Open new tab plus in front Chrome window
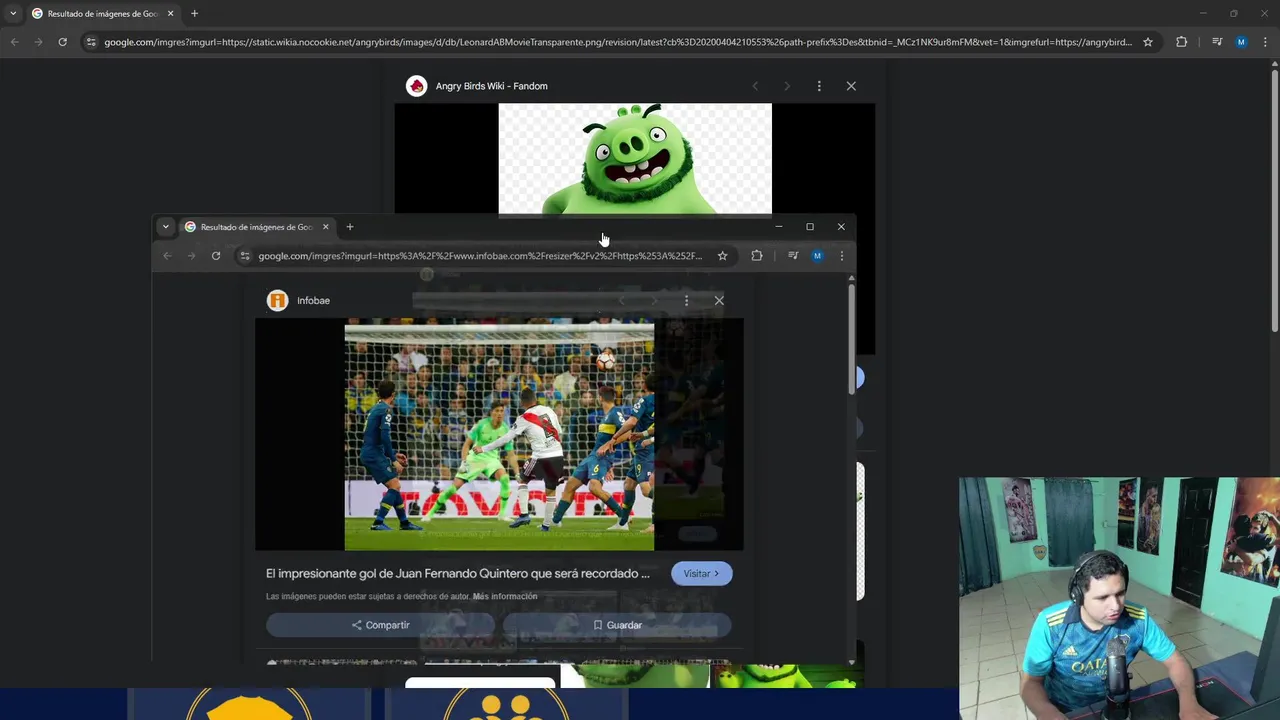Screen dimensions: 1280x720 (350, 227)
